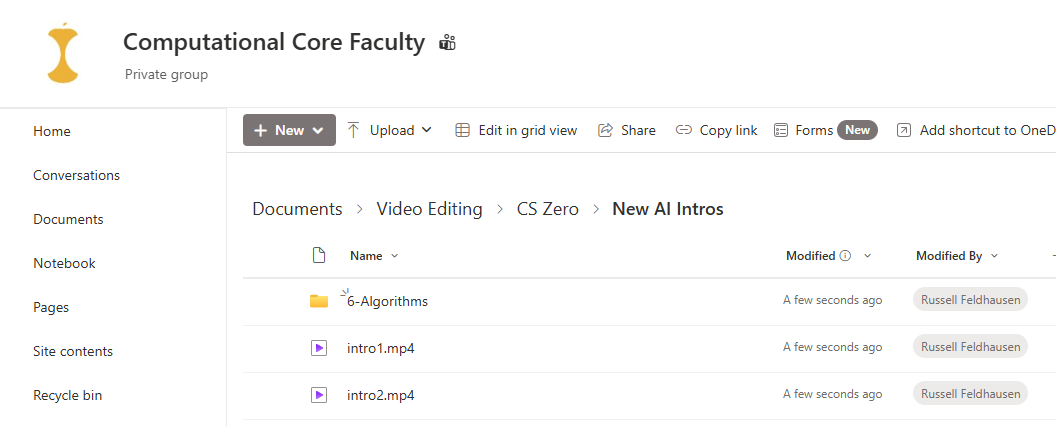Click the intro1.mp4 video file icon
1056x427 pixels.
click(319, 348)
